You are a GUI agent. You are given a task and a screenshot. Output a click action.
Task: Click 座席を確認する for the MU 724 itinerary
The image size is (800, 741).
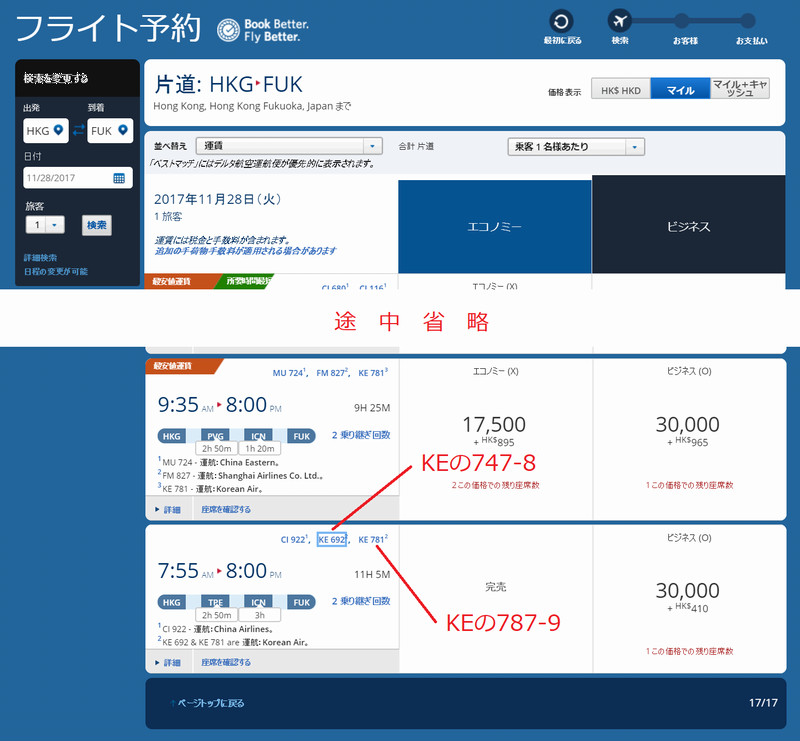[x=226, y=509]
